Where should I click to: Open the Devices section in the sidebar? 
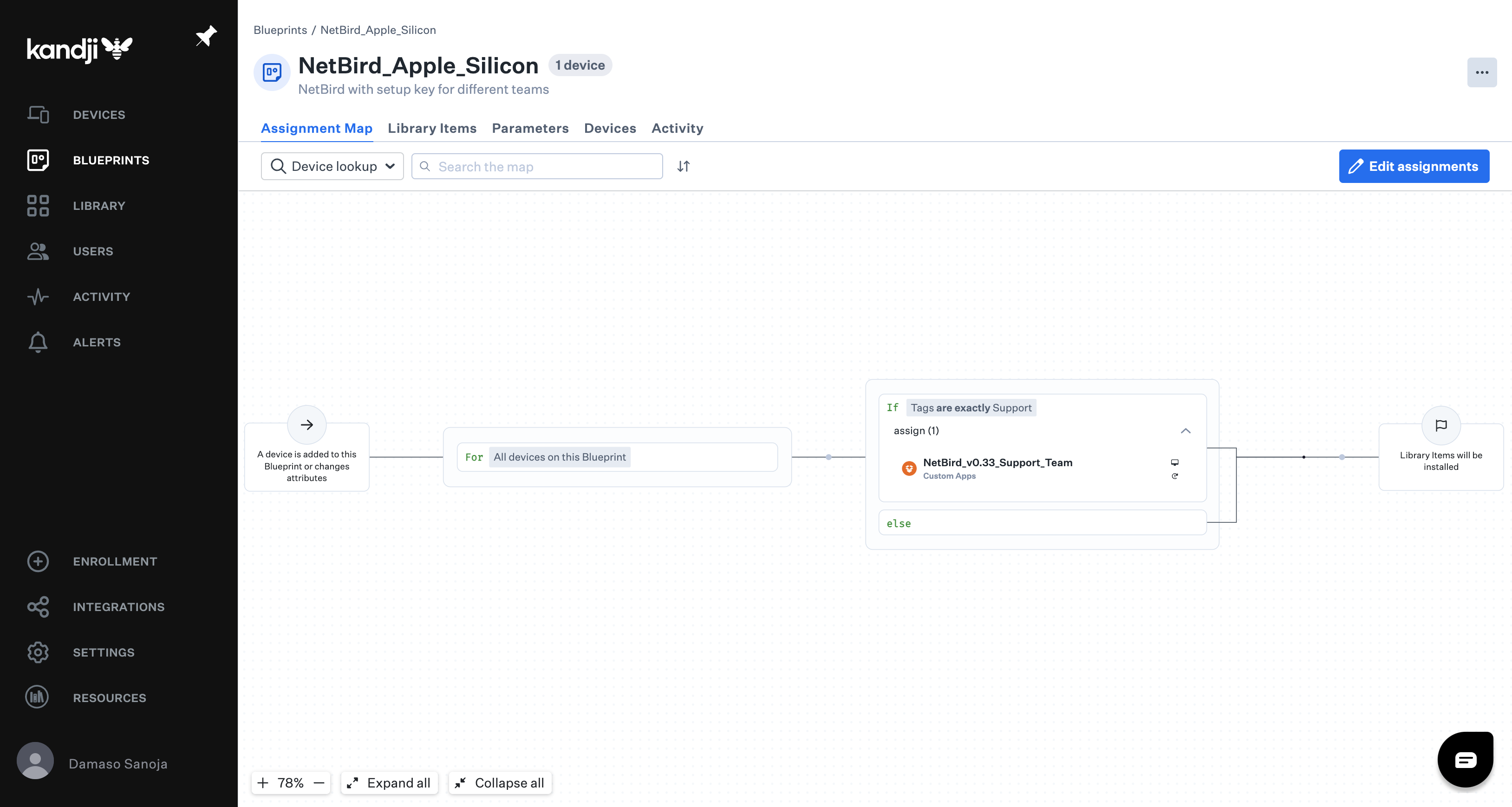point(98,114)
